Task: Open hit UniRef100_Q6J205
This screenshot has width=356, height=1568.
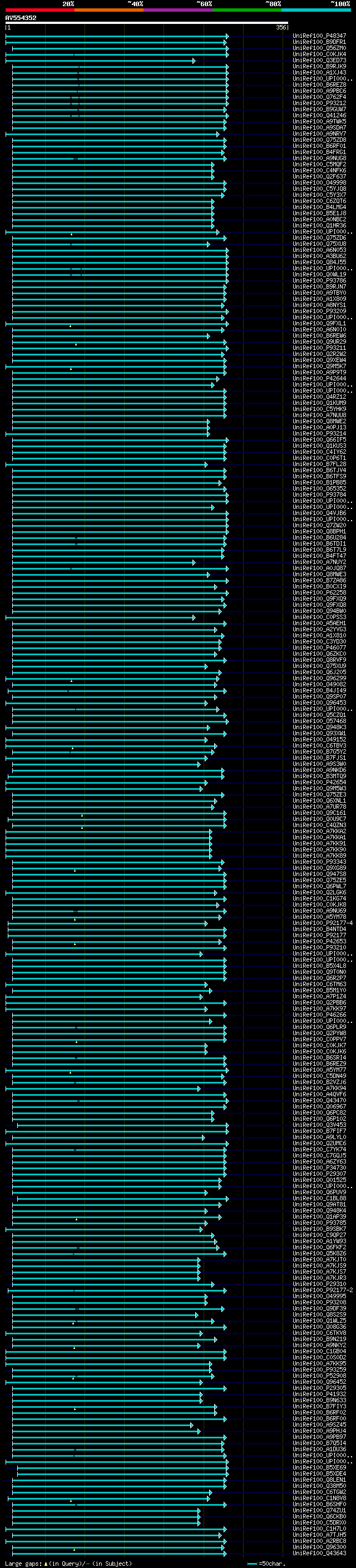Action: 319,671
